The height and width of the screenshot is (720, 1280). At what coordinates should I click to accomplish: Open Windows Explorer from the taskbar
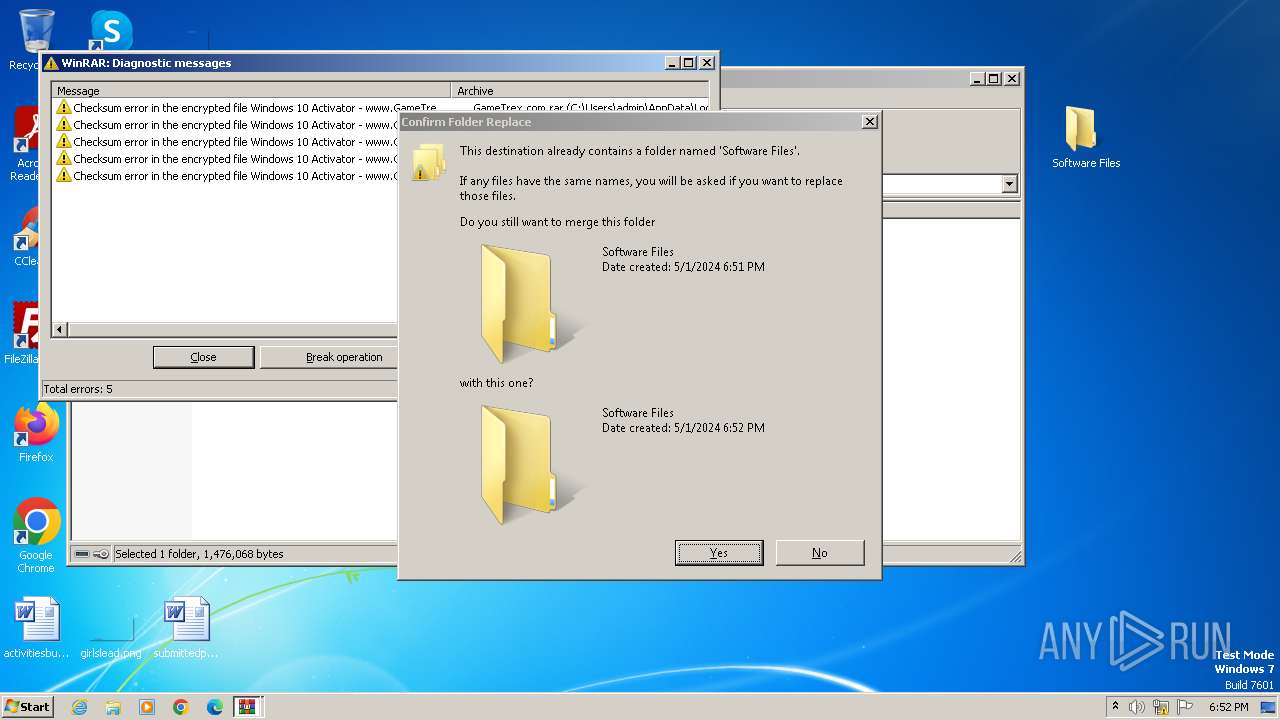tap(113, 707)
